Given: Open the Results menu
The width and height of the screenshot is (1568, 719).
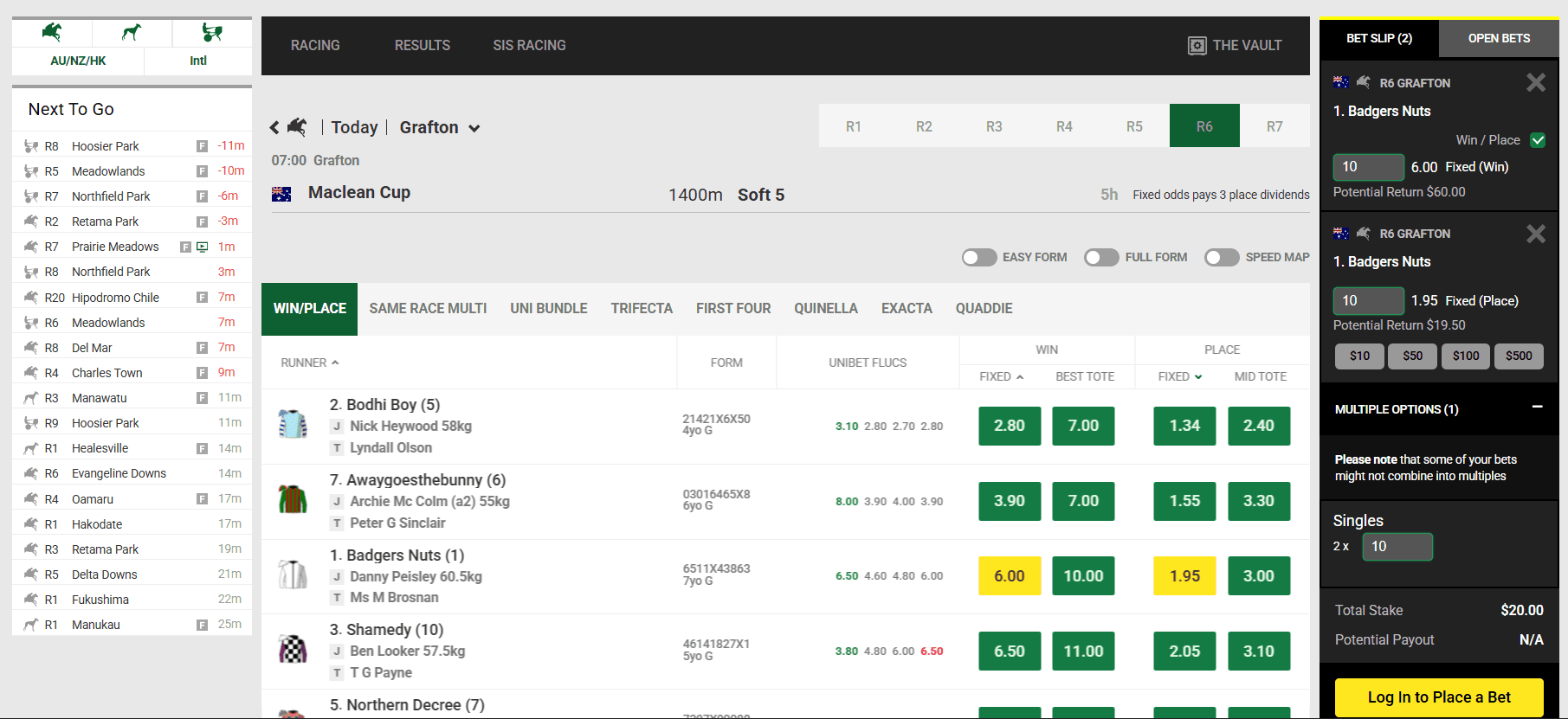Looking at the screenshot, I should 423,46.
